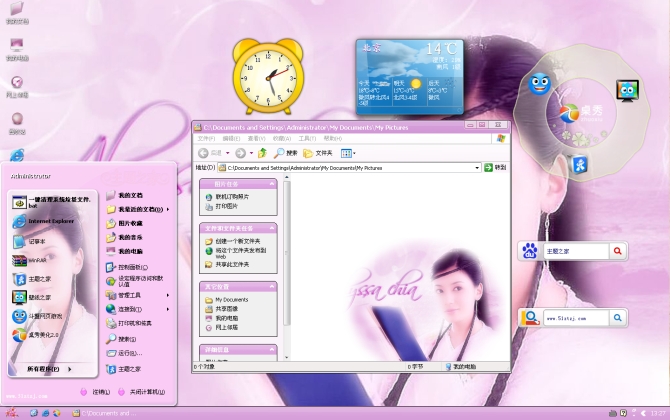Click 关闭计算机 shut down button
The width and height of the screenshot is (670, 420).
tap(141, 392)
